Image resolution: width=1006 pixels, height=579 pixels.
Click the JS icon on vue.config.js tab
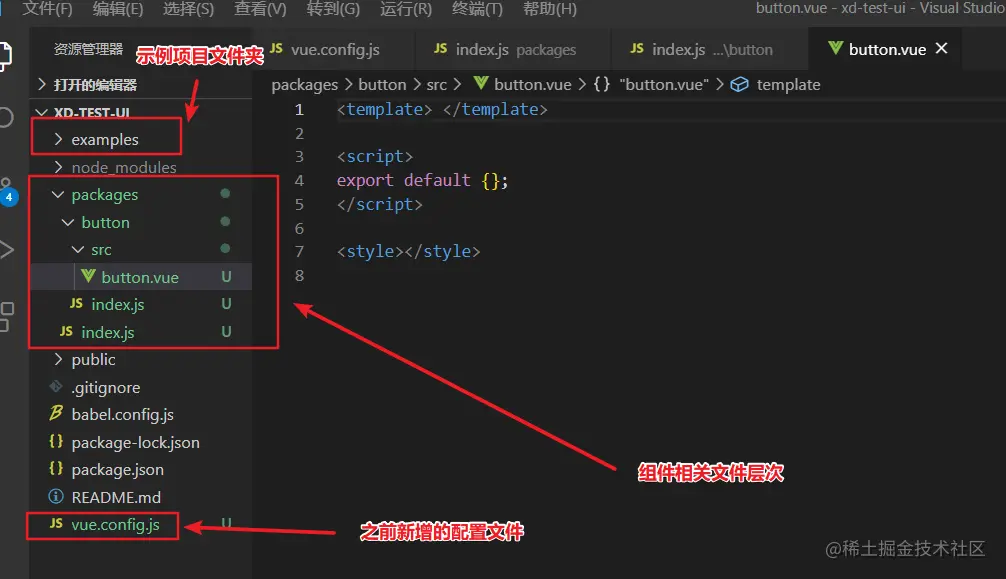[x=277, y=49]
